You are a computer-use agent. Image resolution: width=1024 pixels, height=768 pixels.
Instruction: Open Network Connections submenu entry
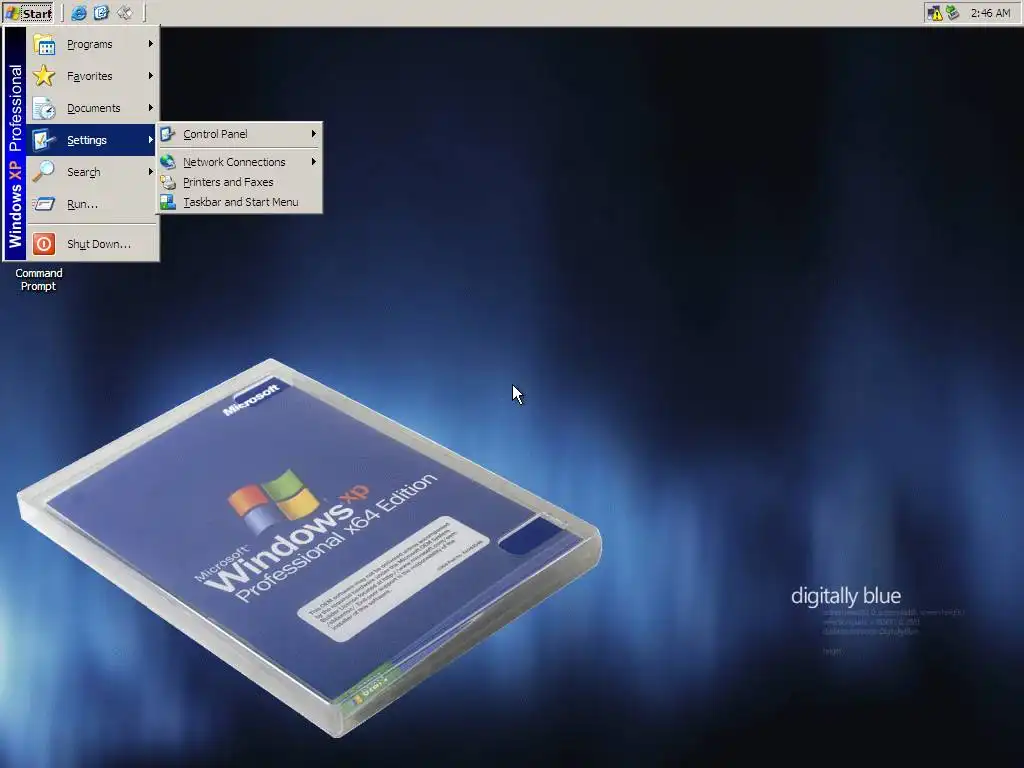(240, 162)
